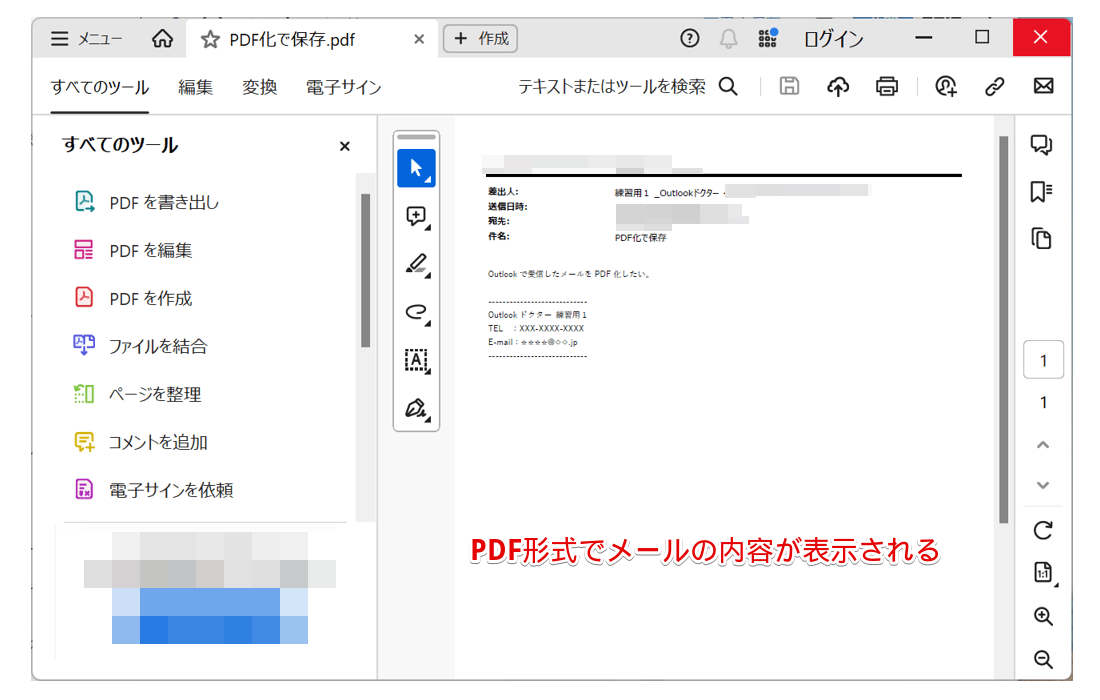
Task: Set zoom to actual size (1:1)
Action: pyautogui.click(x=1042, y=574)
